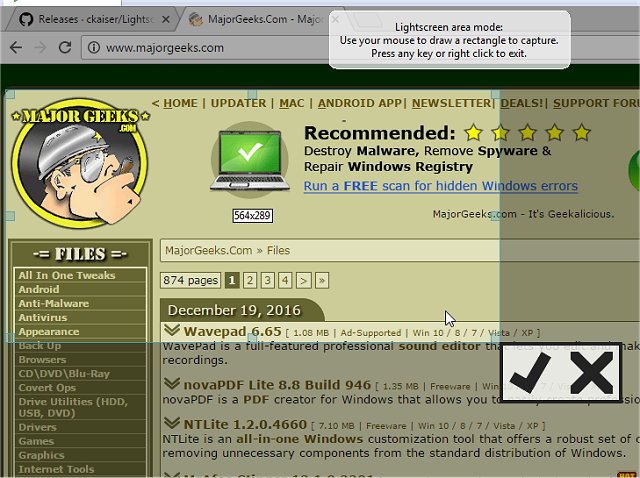The height and width of the screenshot is (478, 640).
Task: Click MajorGeeks.Com breadcrumb link
Action: point(209,250)
